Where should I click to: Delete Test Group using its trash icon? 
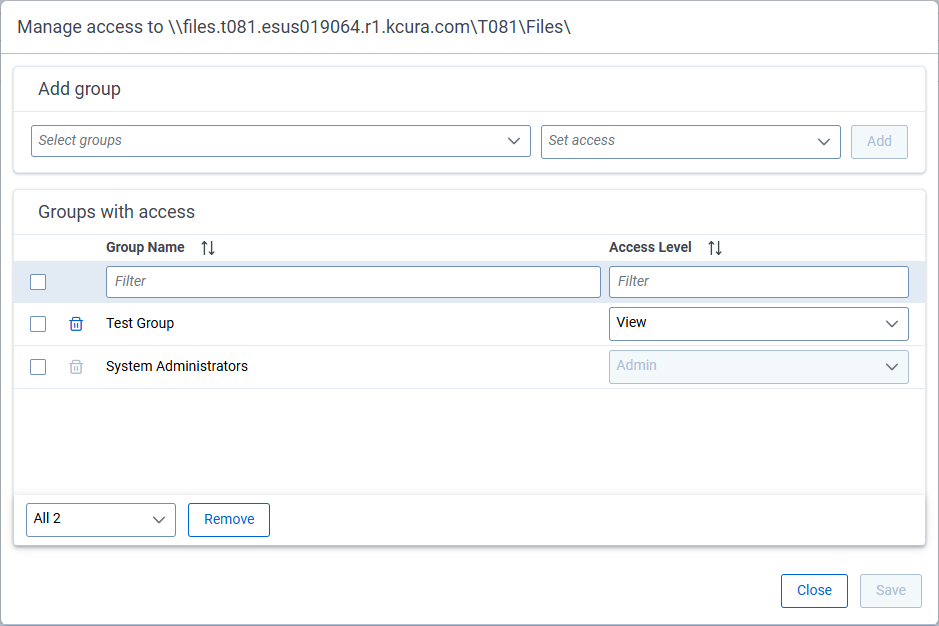[75, 323]
